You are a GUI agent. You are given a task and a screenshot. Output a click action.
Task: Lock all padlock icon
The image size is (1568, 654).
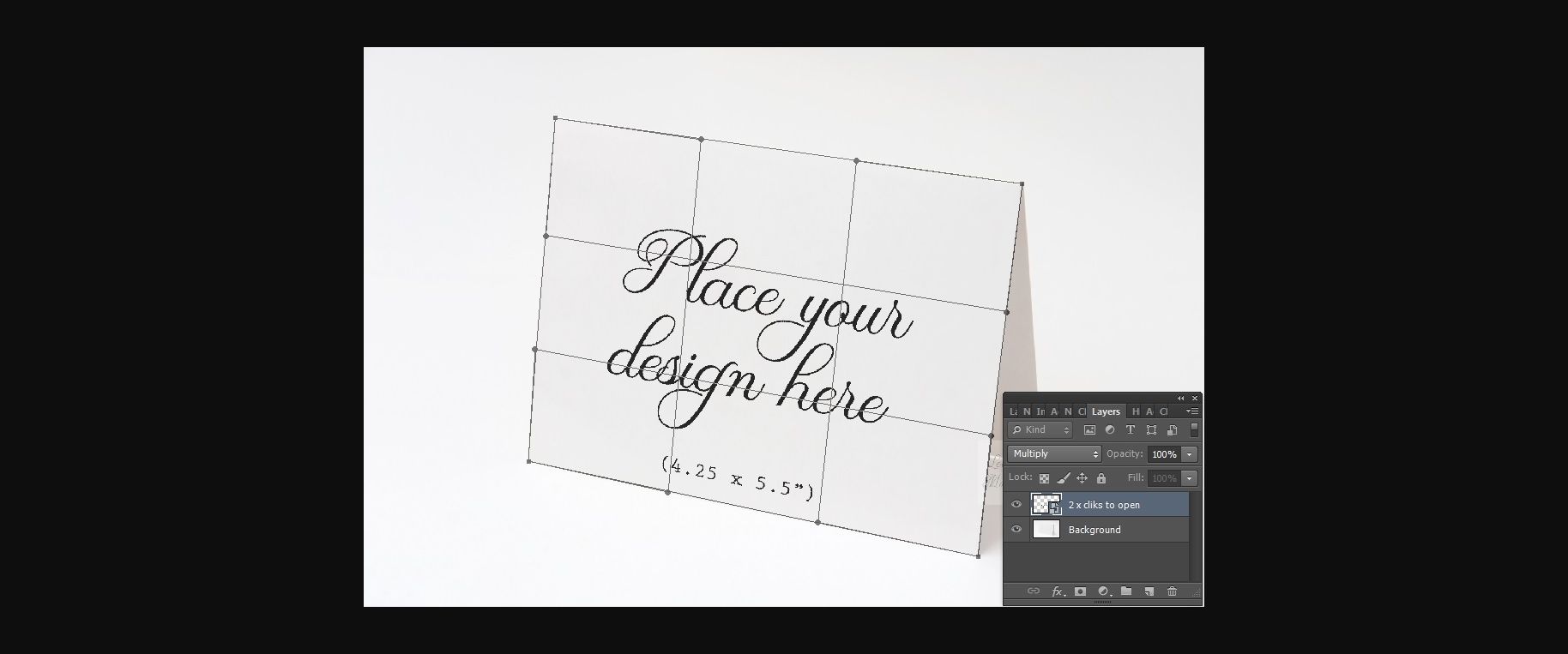tap(1101, 478)
